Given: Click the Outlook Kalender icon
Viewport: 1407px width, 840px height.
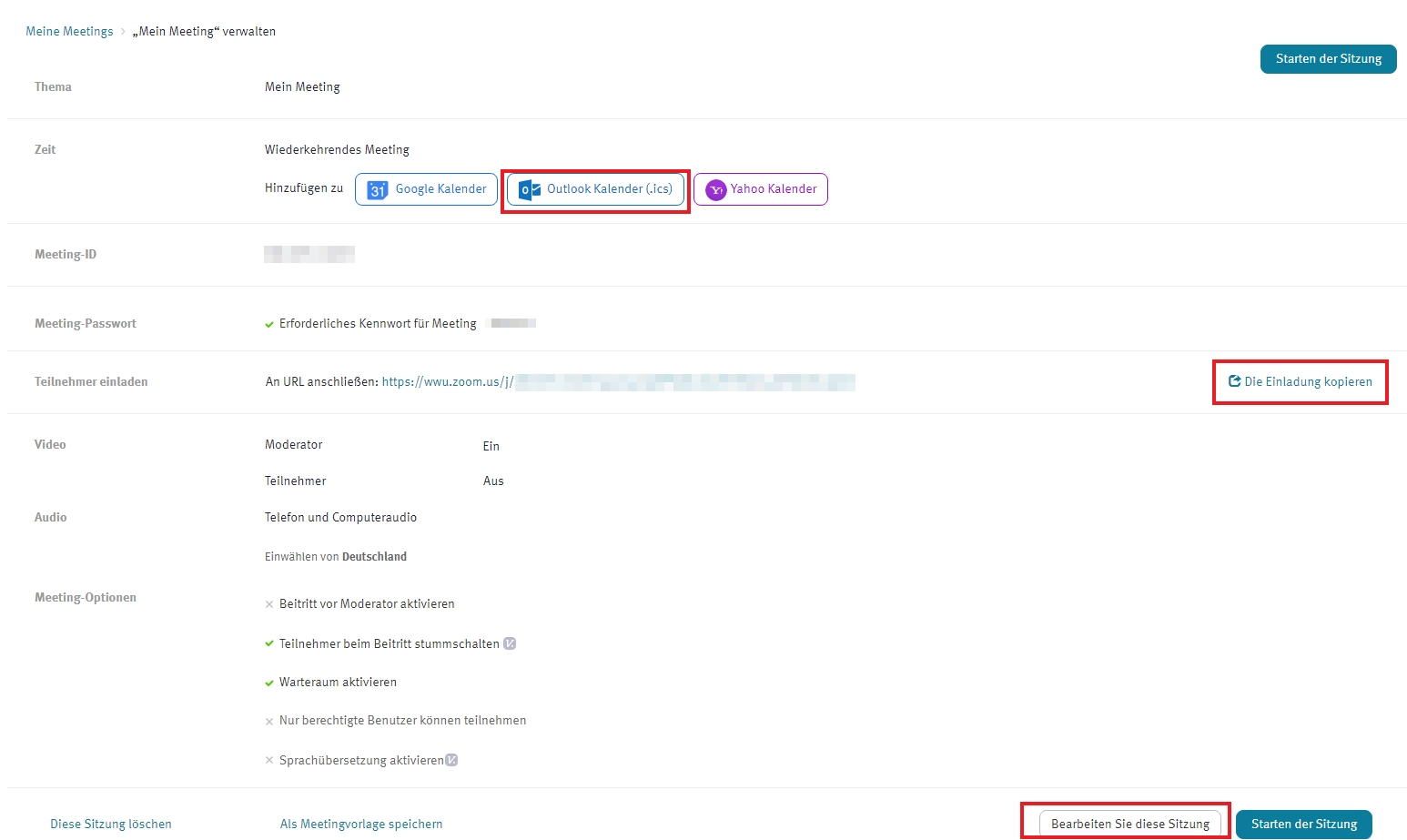Looking at the screenshot, I should coord(529,189).
